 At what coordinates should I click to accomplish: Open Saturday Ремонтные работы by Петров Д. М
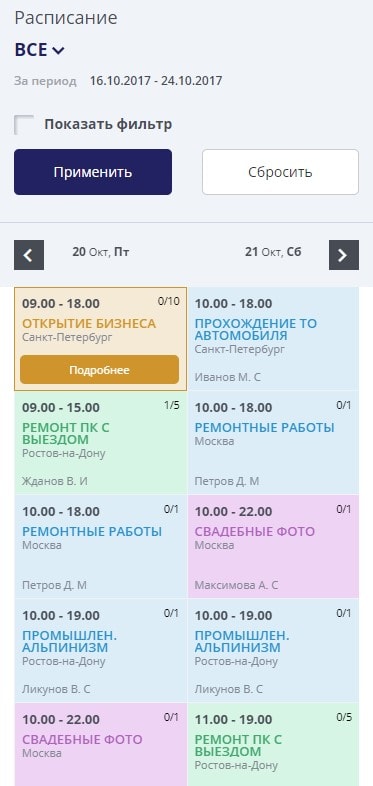click(274, 443)
